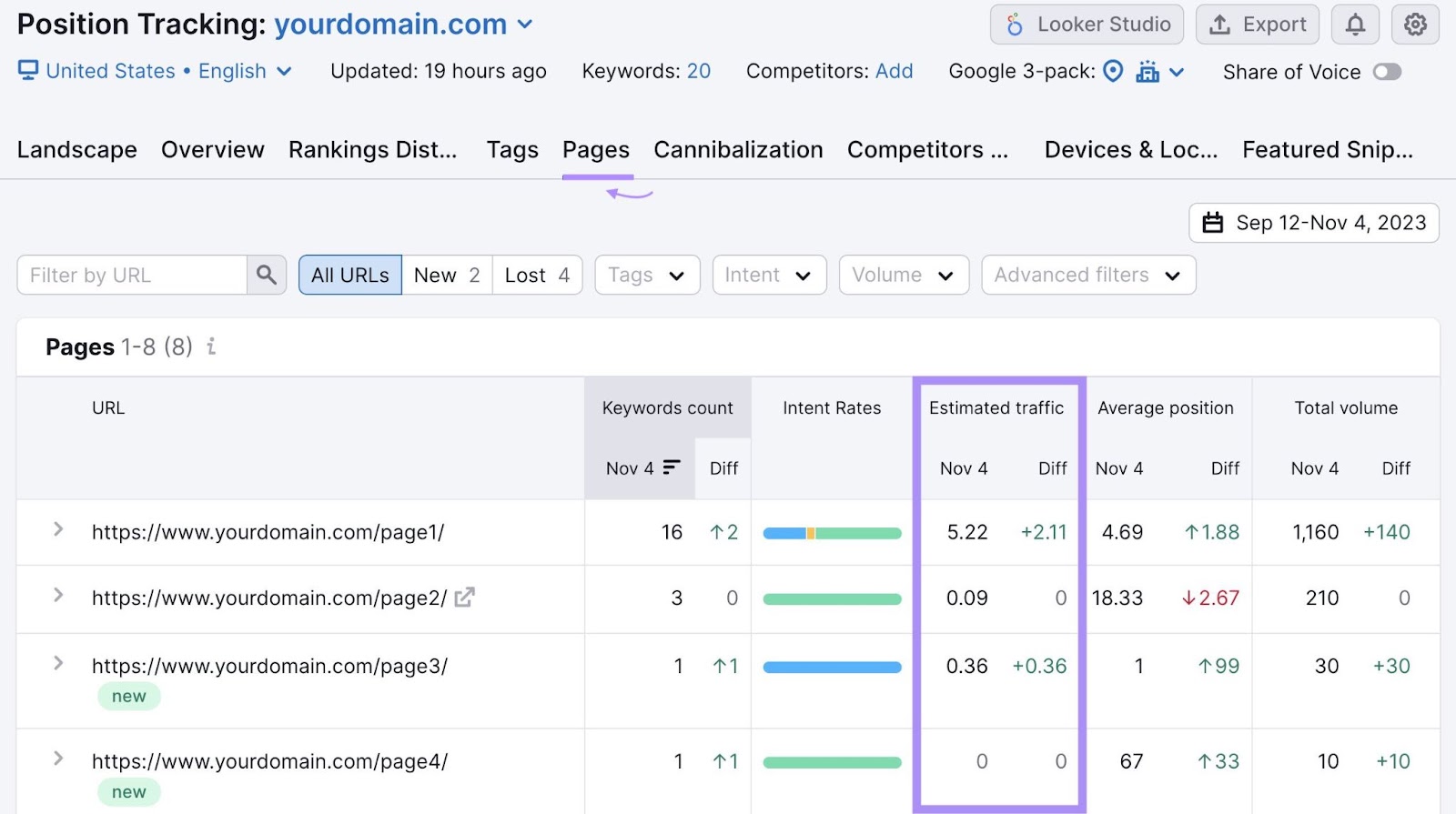Open settings gear icon
Image resolution: width=1456 pixels, height=814 pixels.
click(x=1415, y=25)
